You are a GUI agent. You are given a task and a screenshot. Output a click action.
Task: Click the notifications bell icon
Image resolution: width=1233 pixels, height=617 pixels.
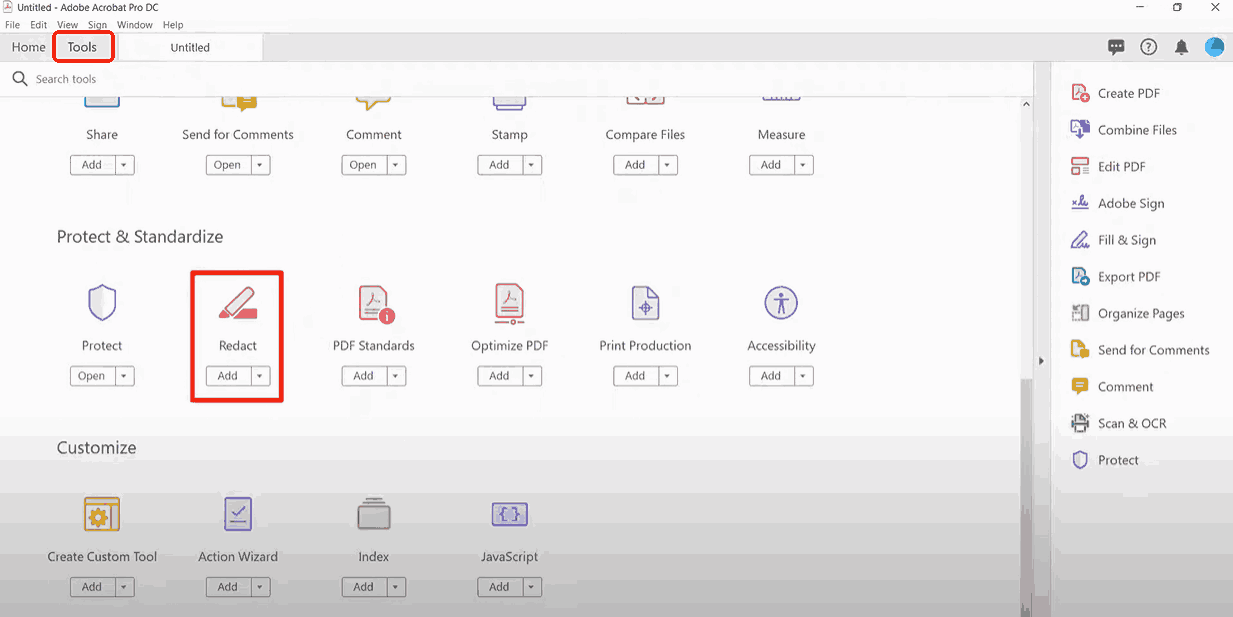[1181, 47]
